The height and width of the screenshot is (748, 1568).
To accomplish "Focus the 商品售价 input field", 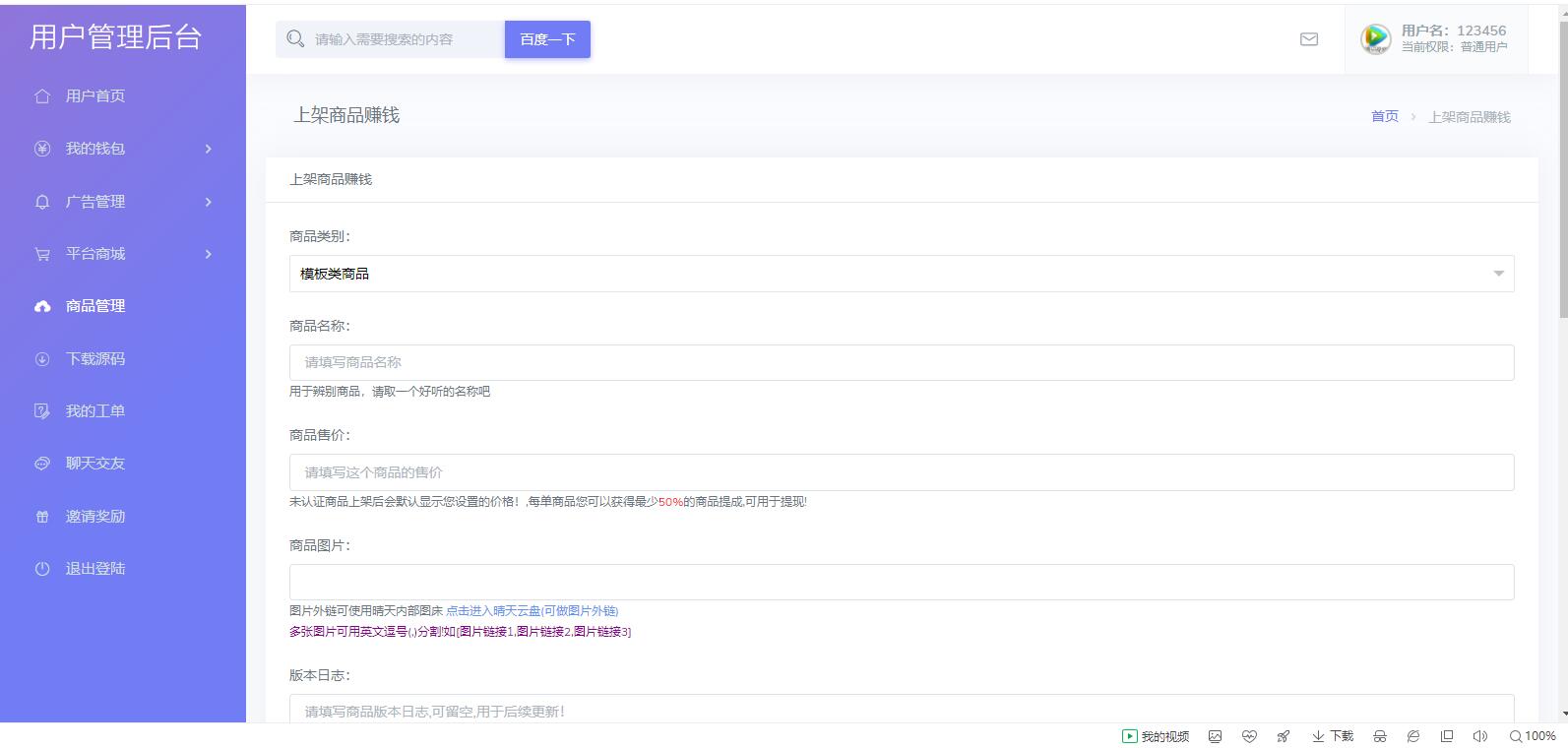I will [x=901, y=472].
